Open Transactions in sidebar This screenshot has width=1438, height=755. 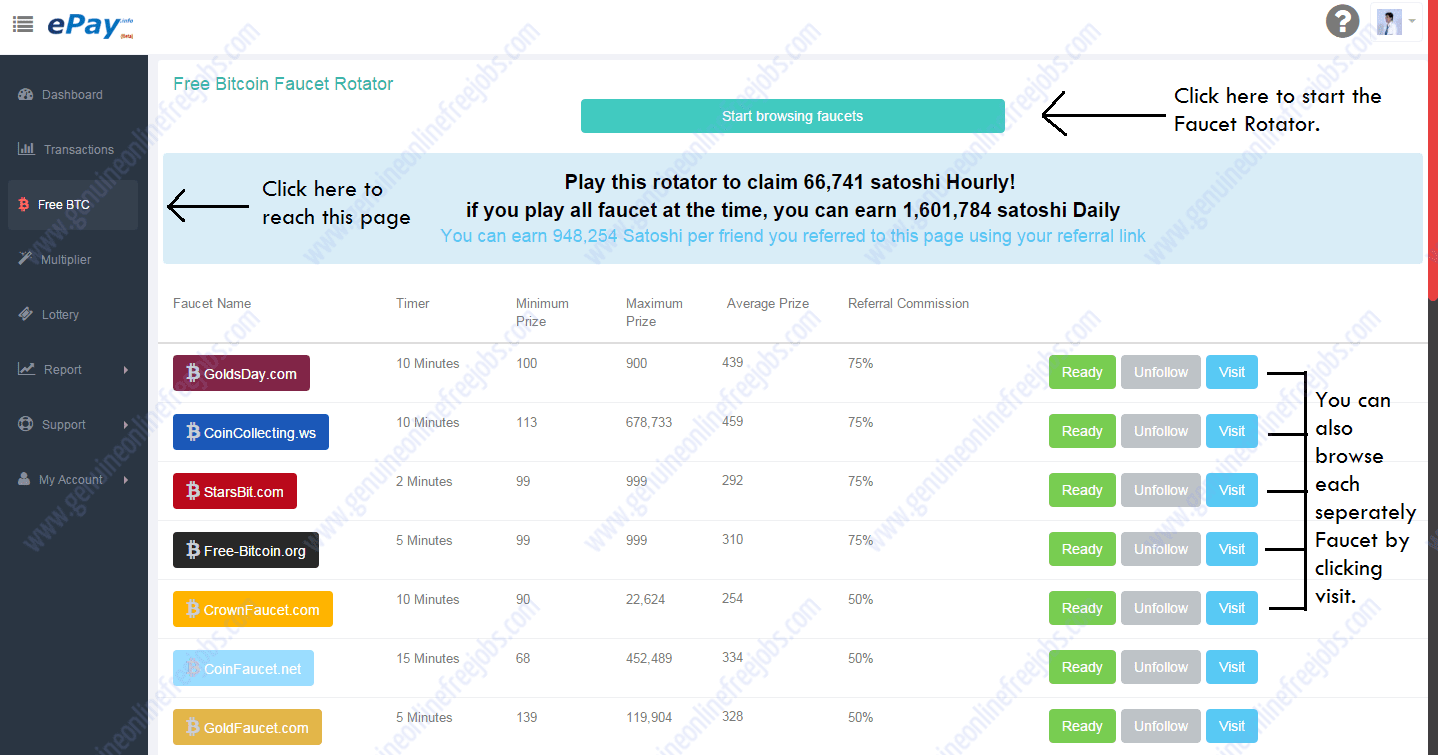point(73,150)
